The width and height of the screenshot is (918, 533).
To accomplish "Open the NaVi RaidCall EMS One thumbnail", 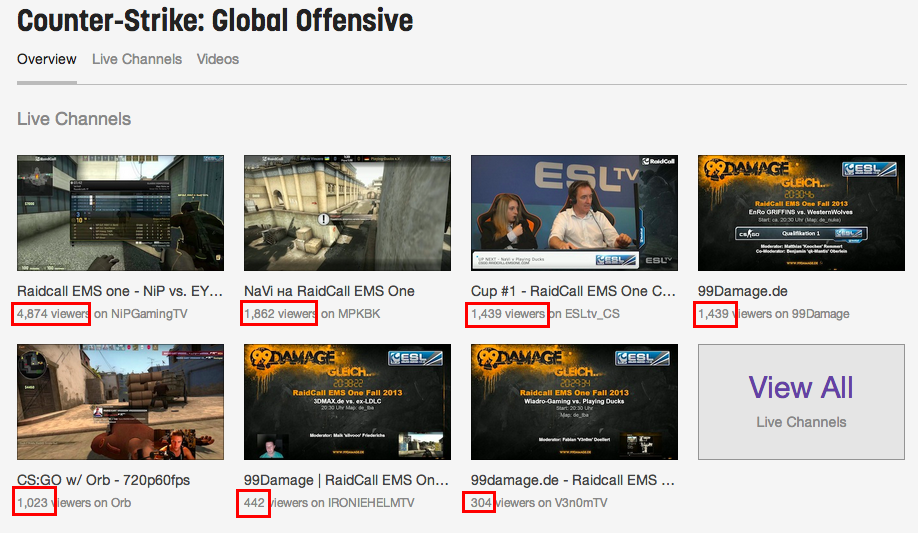I will pos(347,213).
